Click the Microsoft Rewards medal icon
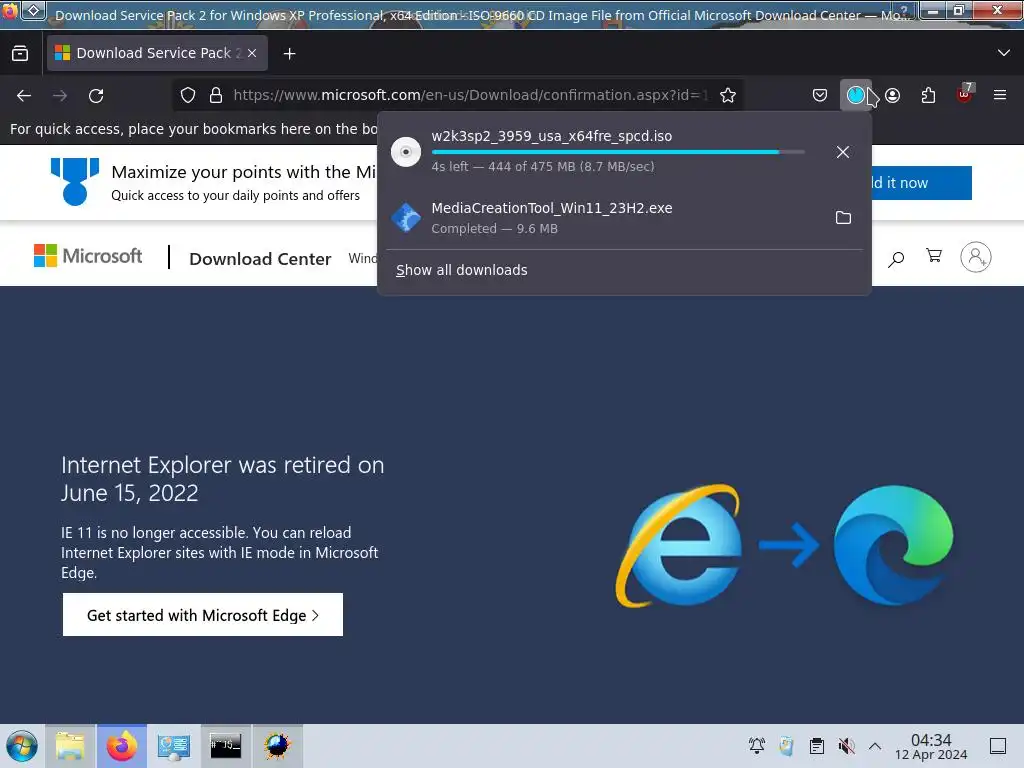1024x768 pixels. tap(74, 182)
